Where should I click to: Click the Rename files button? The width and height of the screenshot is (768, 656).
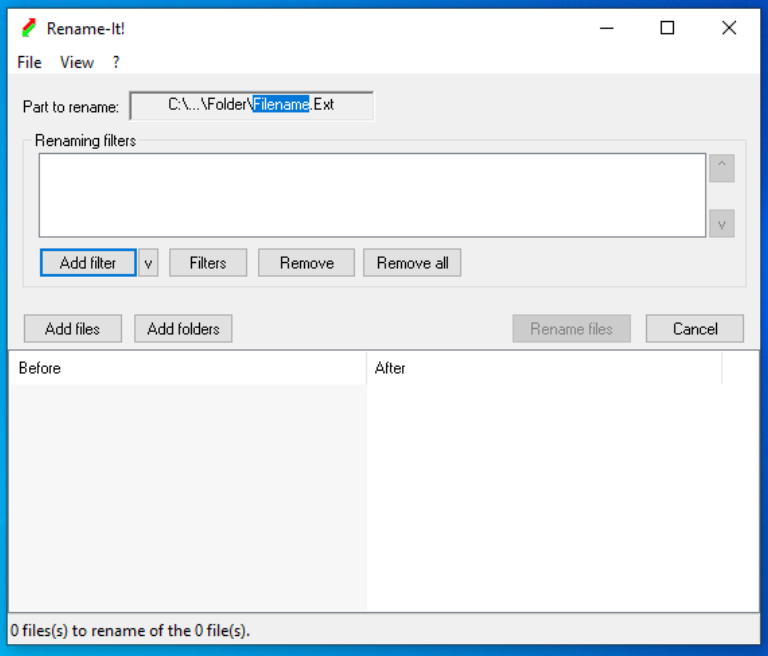click(572, 328)
